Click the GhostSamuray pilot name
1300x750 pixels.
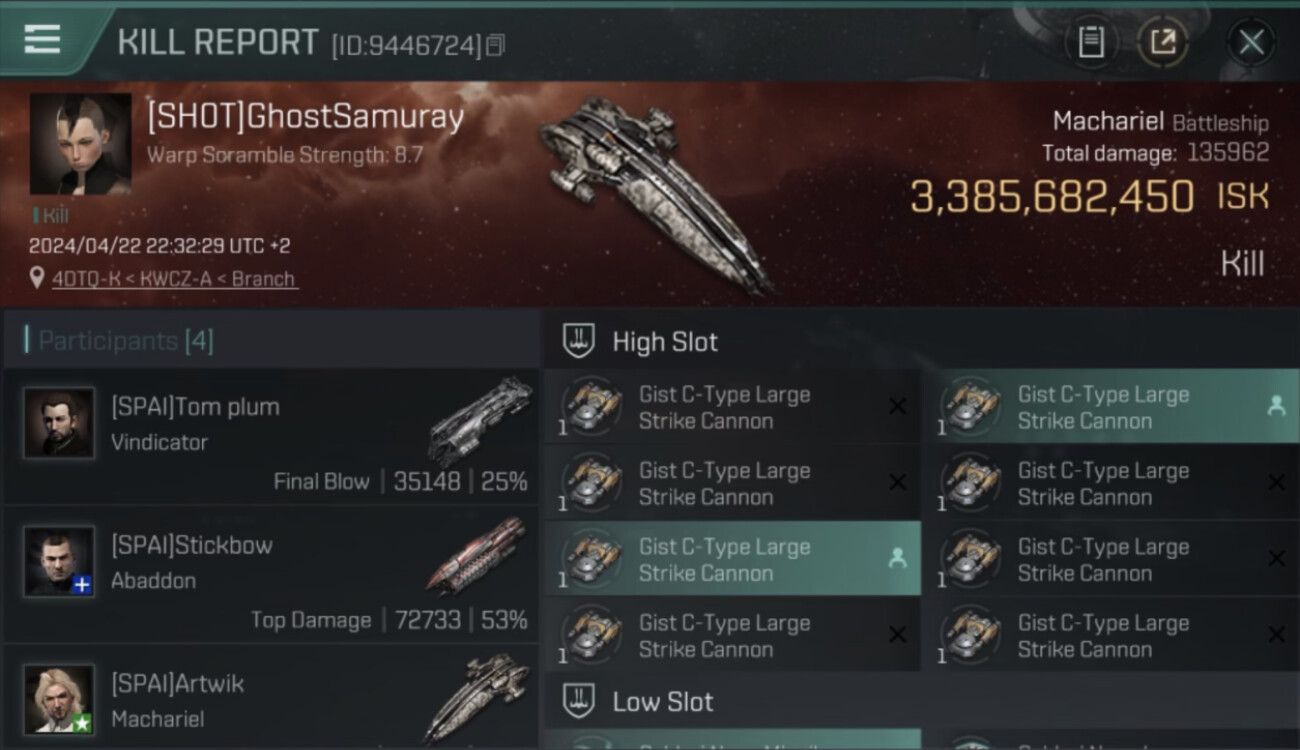305,118
